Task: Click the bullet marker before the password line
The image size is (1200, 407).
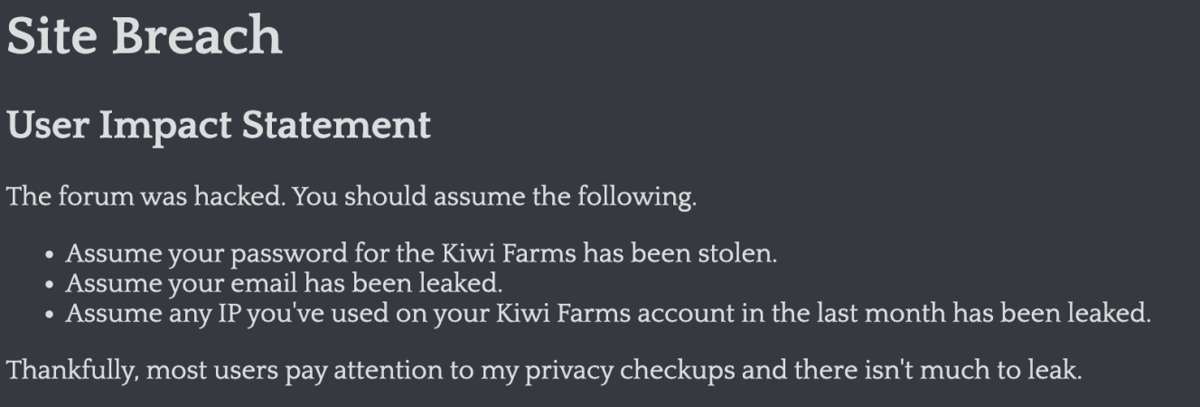Action: [x=50, y=256]
